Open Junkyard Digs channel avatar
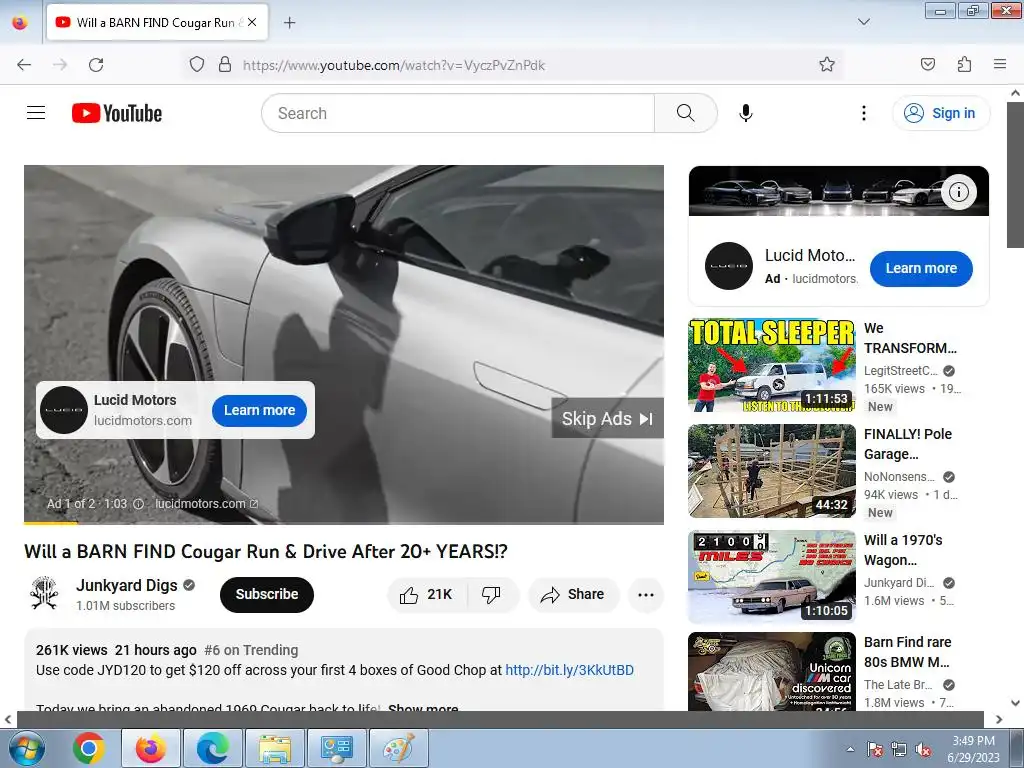The image size is (1024, 768). pos(44,594)
